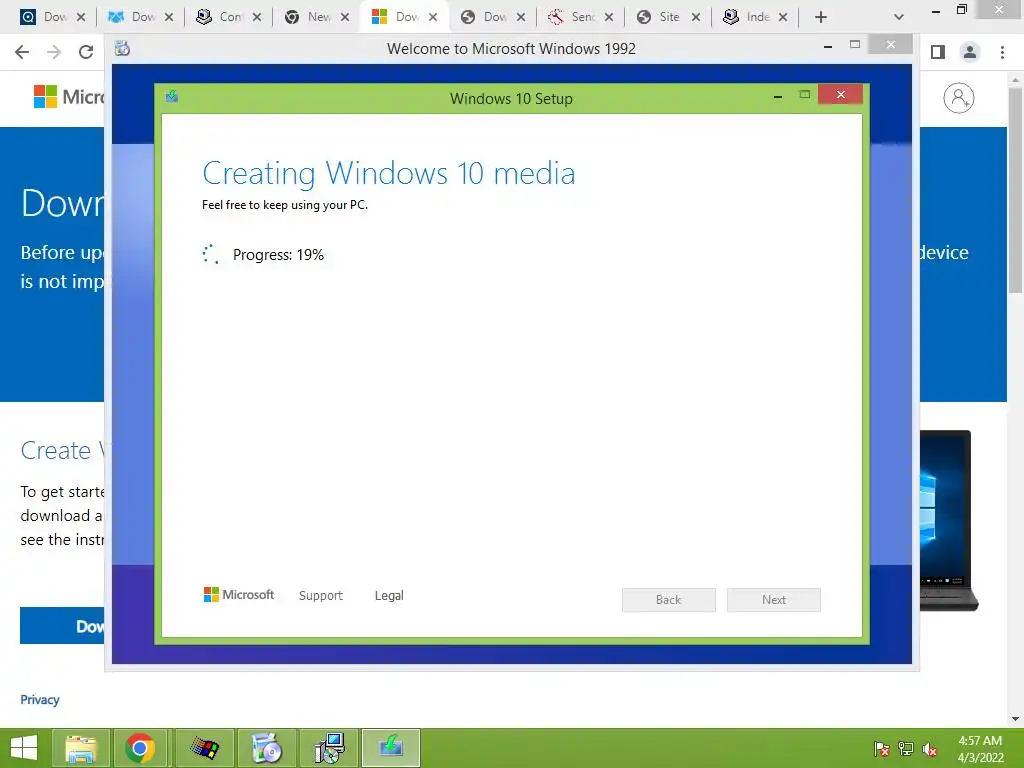Click the 'Creating Windows 10 media' heading

coord(389,174)
